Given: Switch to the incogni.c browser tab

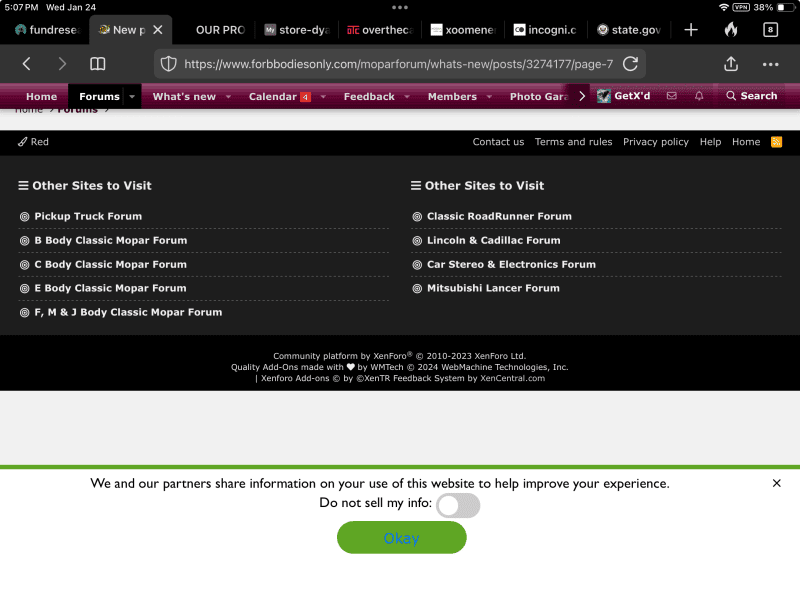Looking at the screenshot, I should pyautogui.click(x=545, y=30).
